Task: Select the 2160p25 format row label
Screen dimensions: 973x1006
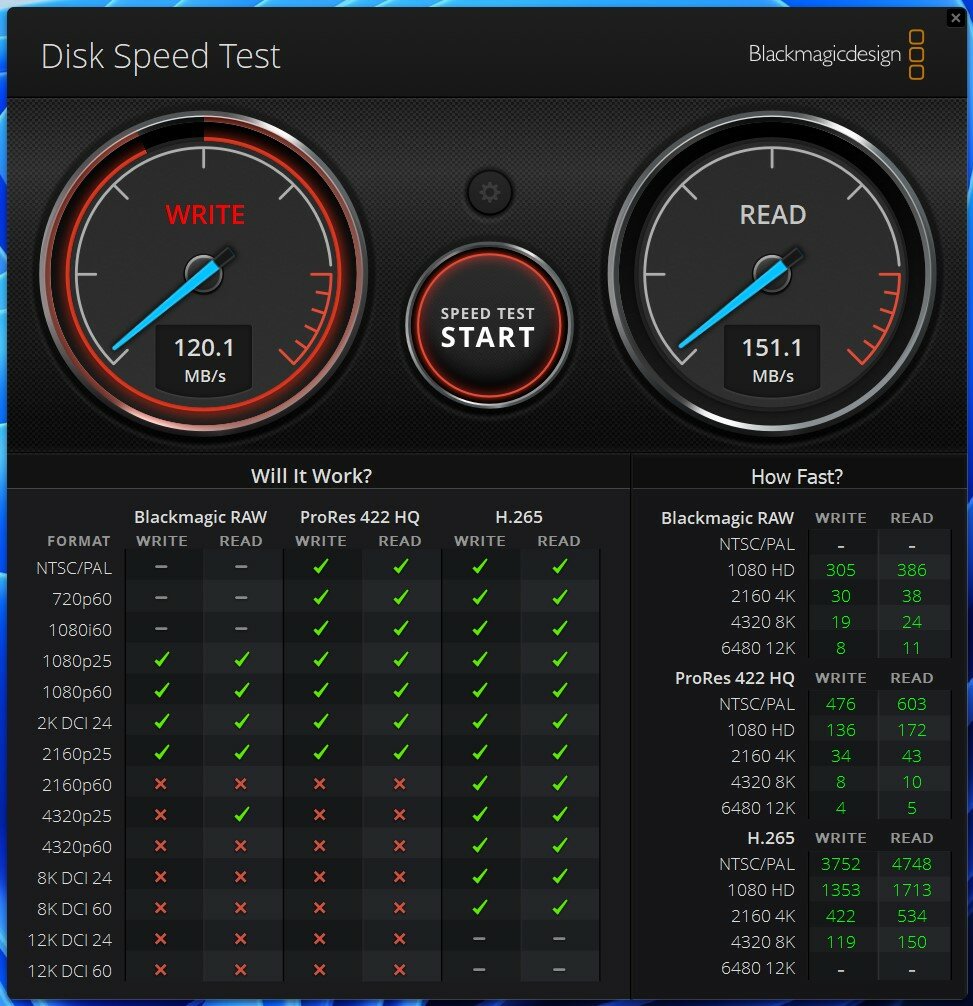Action: [77, 754]
